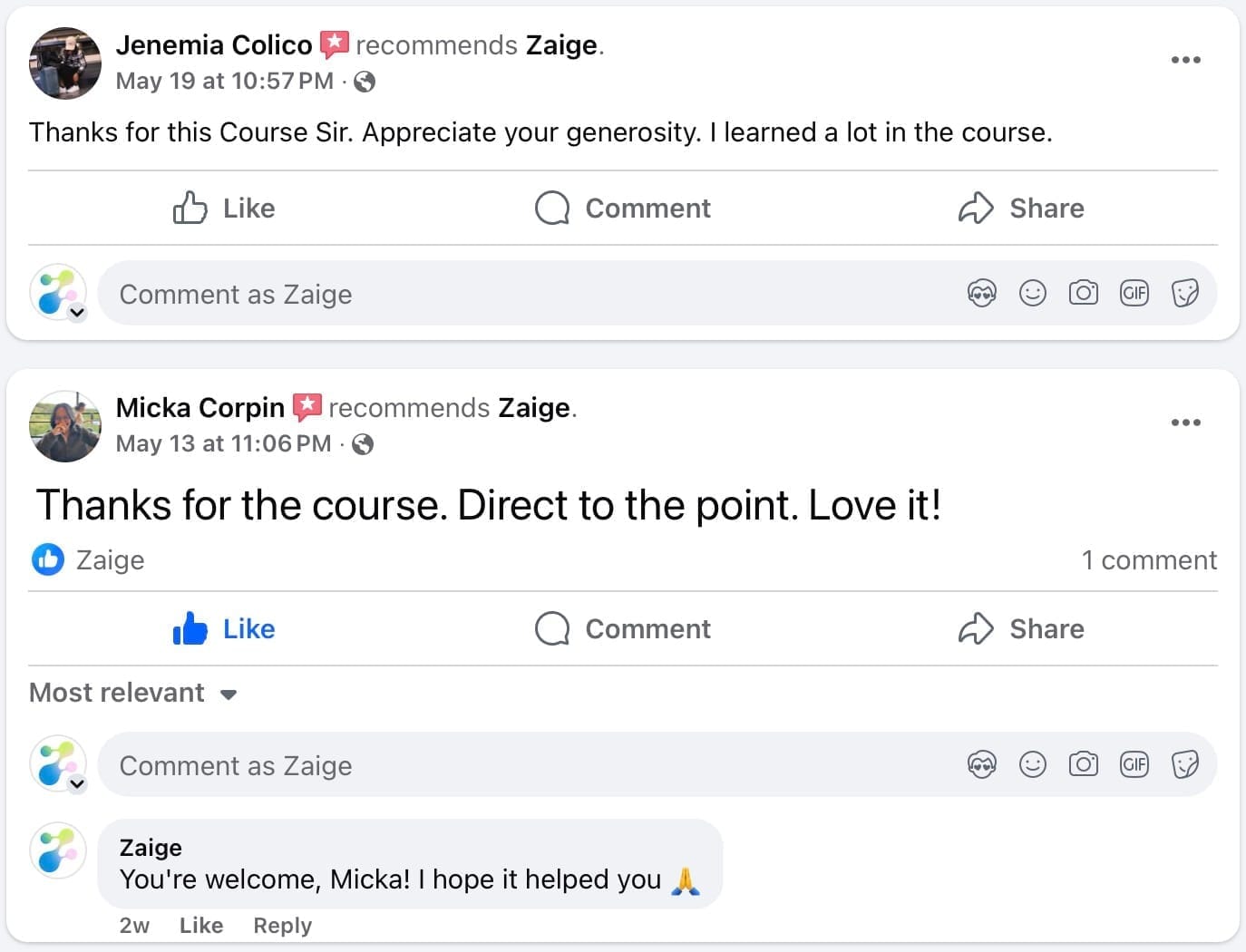Open the Most relevant comment sort dropdown
The height and width of the screenshot is (952, 1246).
click(x=133, y=693)
